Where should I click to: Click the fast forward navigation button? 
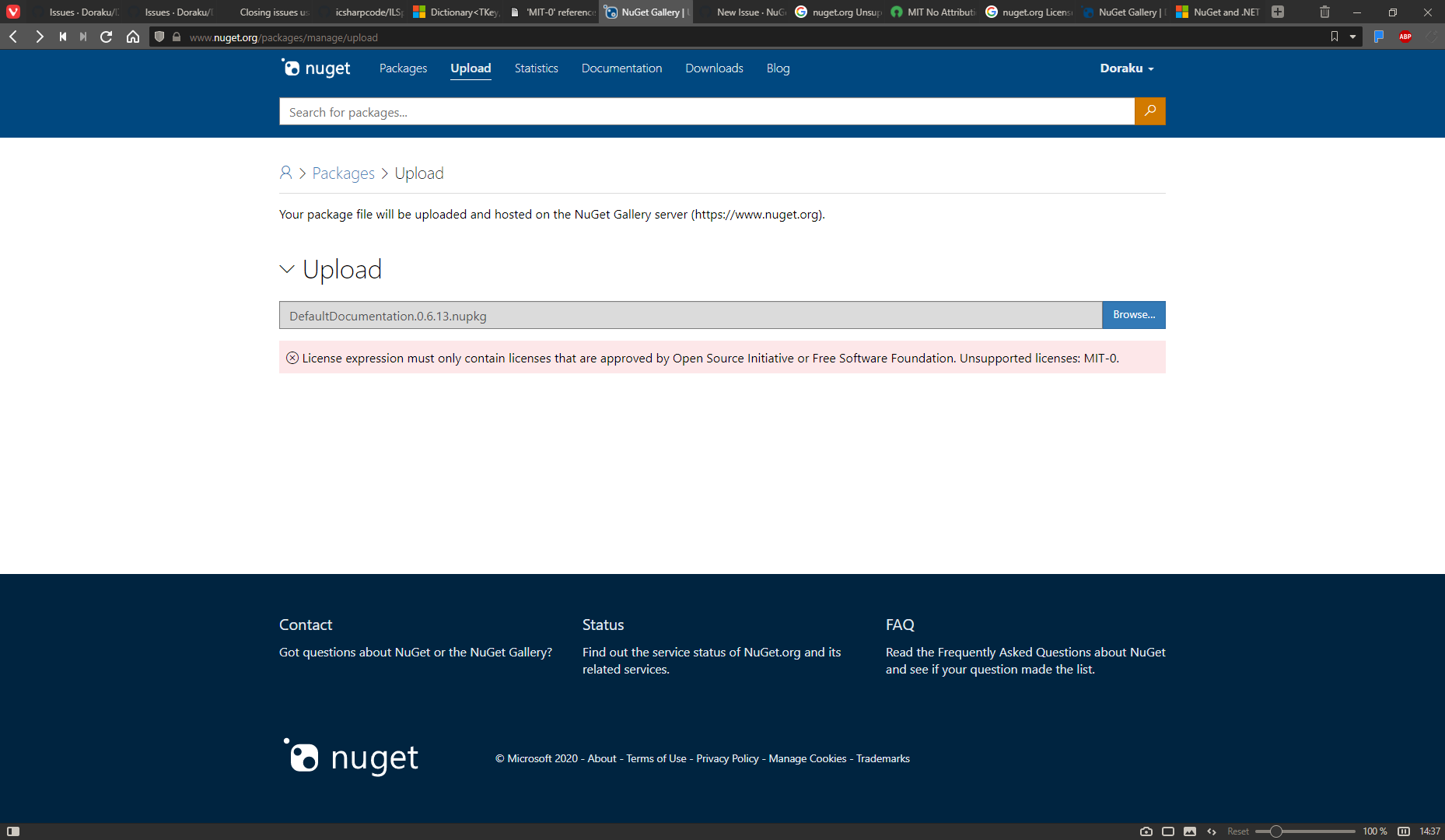(83, 37)
